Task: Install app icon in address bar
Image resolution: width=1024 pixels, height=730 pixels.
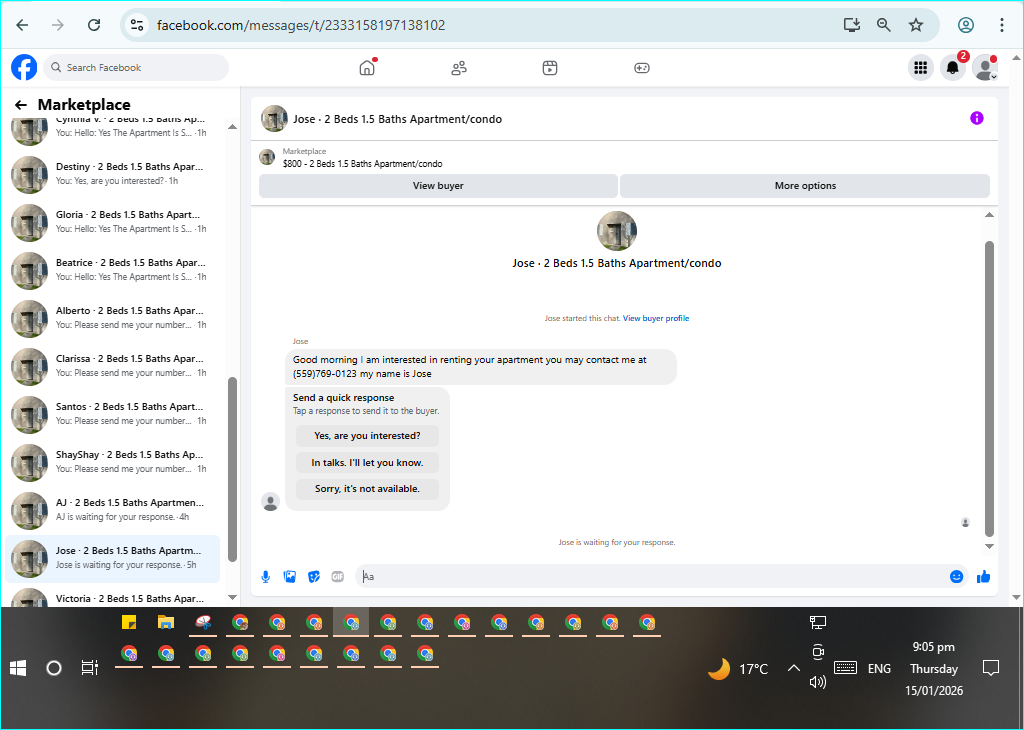Action: 852,25
